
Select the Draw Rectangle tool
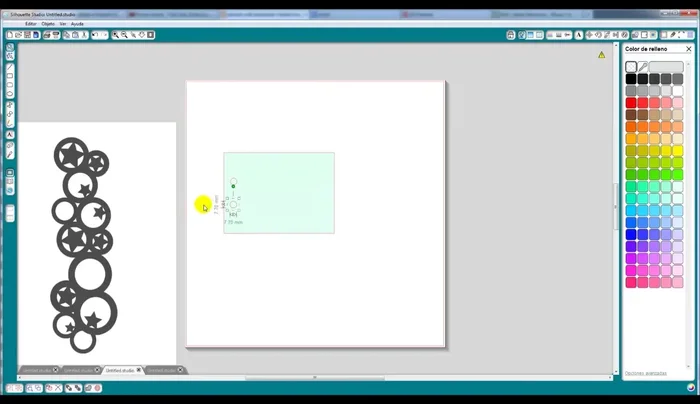[10, 75]
